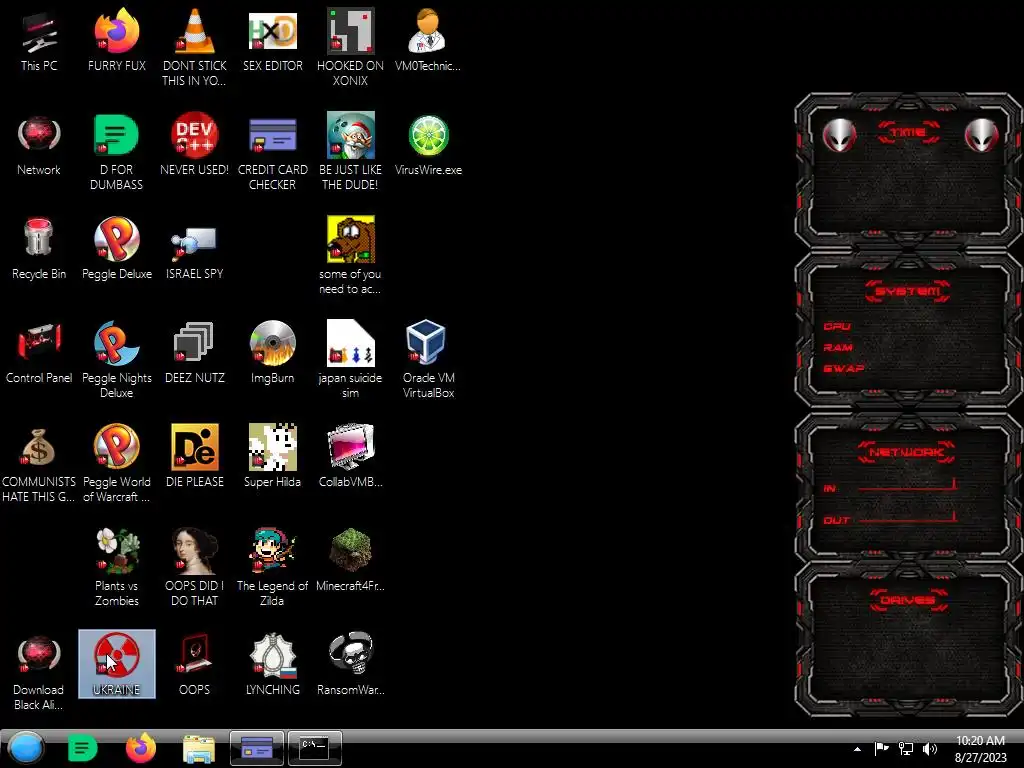Viewport: 1024px width, 768px height.
Task: Open volume speaker tray icon
Action: coord(930,748)
